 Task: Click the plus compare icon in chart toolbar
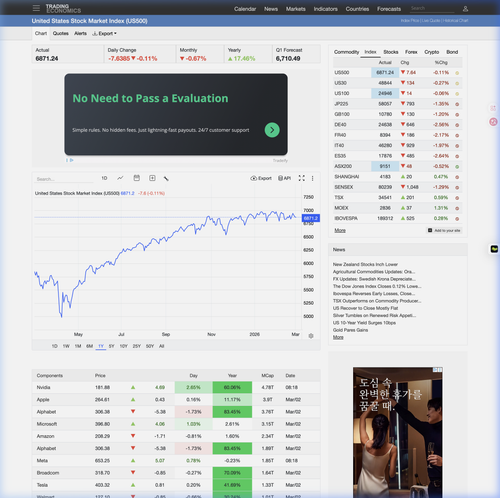pos(152,178)
